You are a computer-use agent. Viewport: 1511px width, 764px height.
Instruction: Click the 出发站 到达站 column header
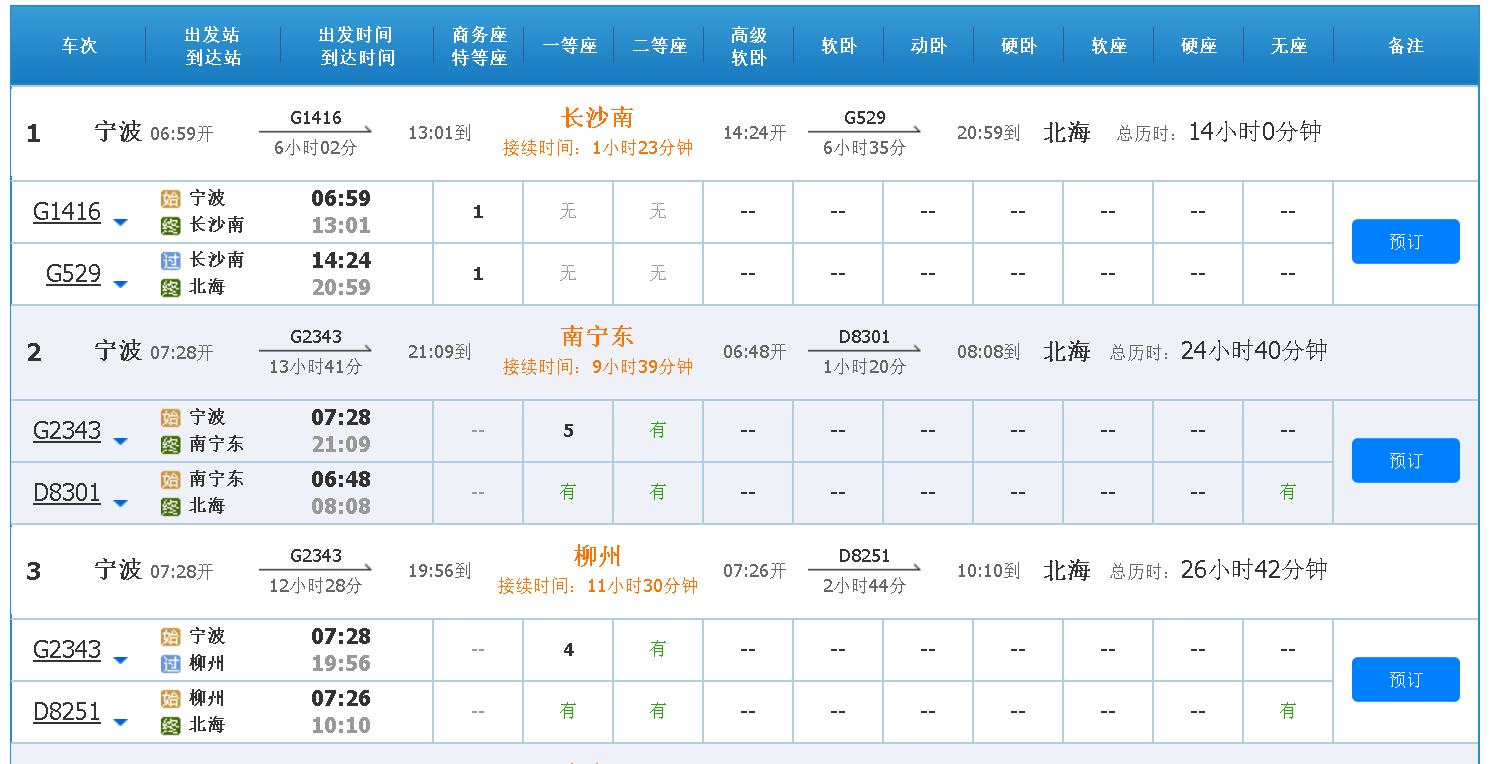pos(213,46)
